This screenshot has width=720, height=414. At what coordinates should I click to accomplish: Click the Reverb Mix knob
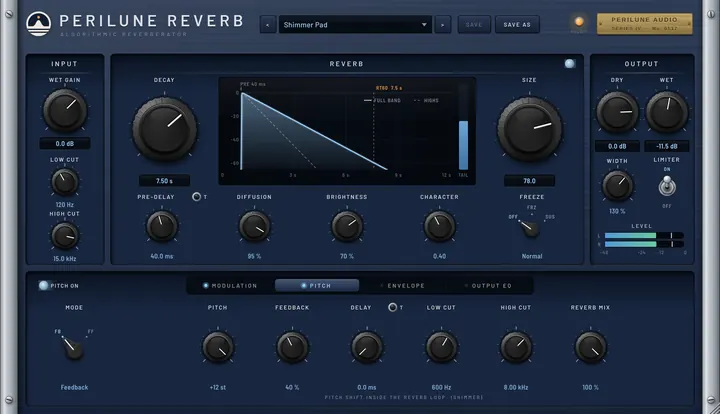[591, 347]
